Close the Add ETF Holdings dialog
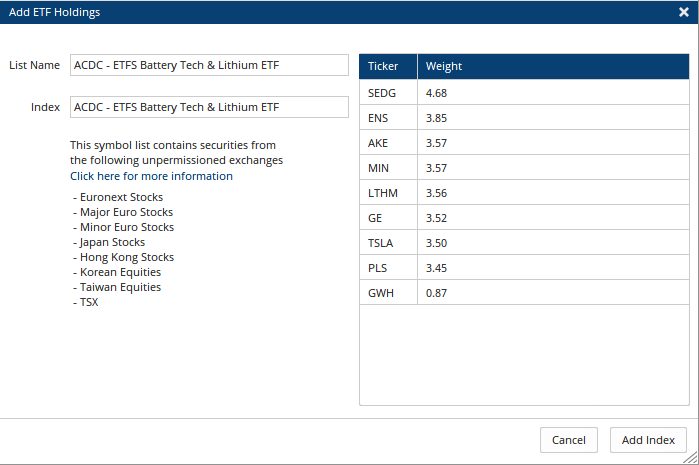Screen dimensions: 699x465 click(x=684, y=12)
